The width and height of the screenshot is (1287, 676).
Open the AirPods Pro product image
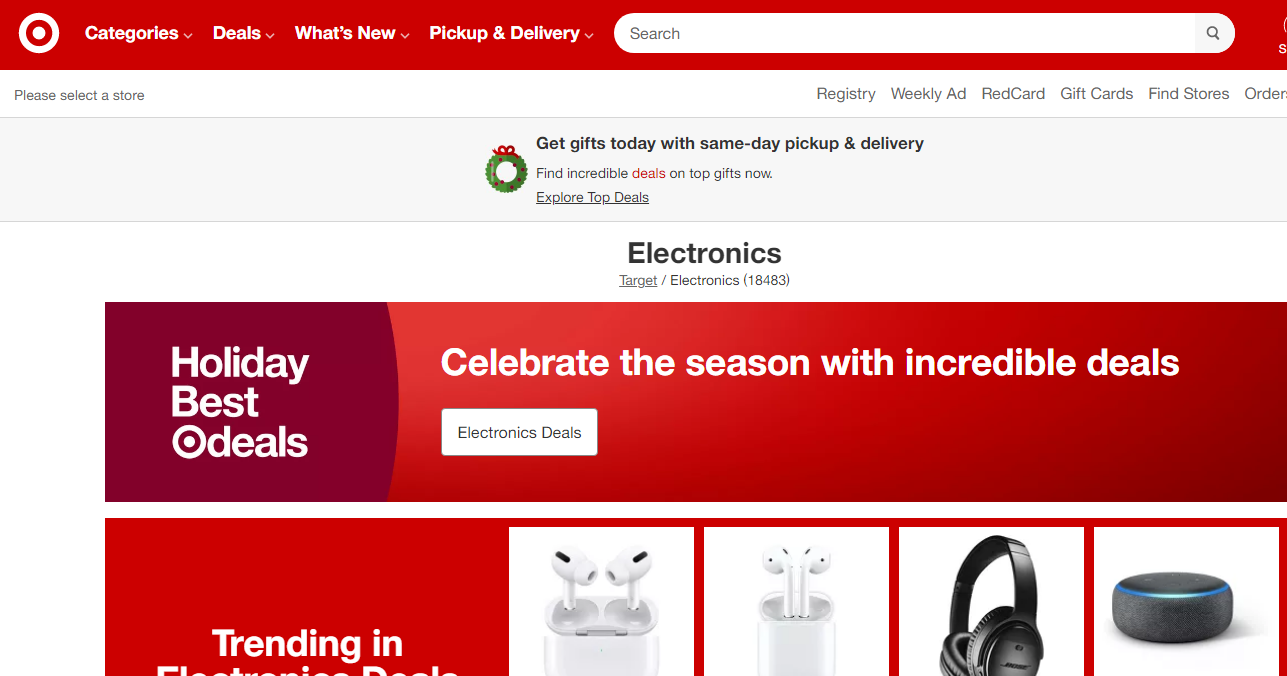click(601, 602)
